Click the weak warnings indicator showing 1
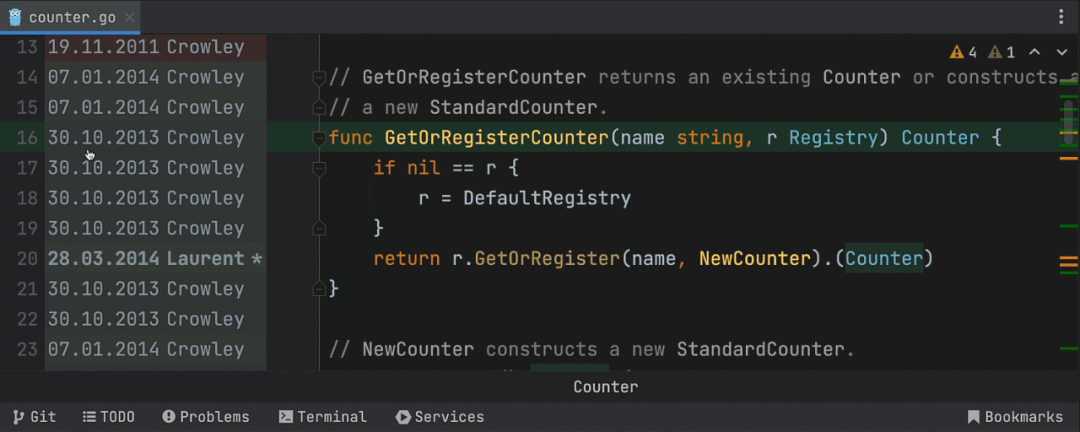 click(1001, 52)
